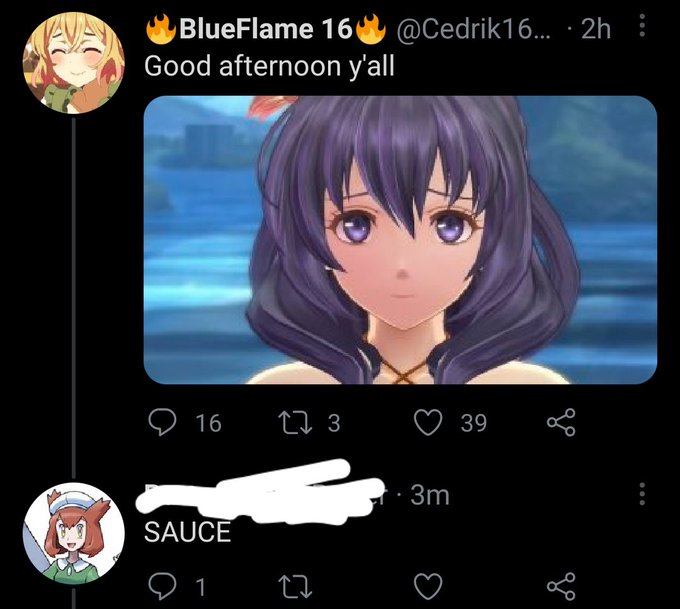This screenshot has height=609, width=680.
Task: Share the SAUCE reply
Action: click(561, 586)
